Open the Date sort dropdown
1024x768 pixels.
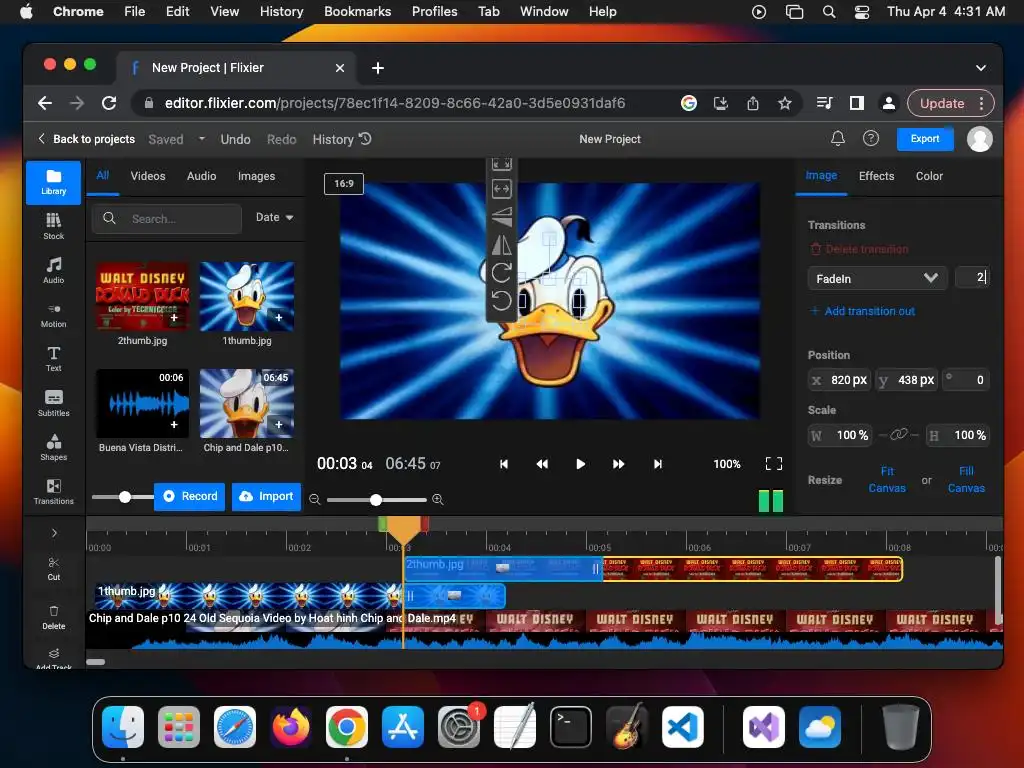click(274, 217)
